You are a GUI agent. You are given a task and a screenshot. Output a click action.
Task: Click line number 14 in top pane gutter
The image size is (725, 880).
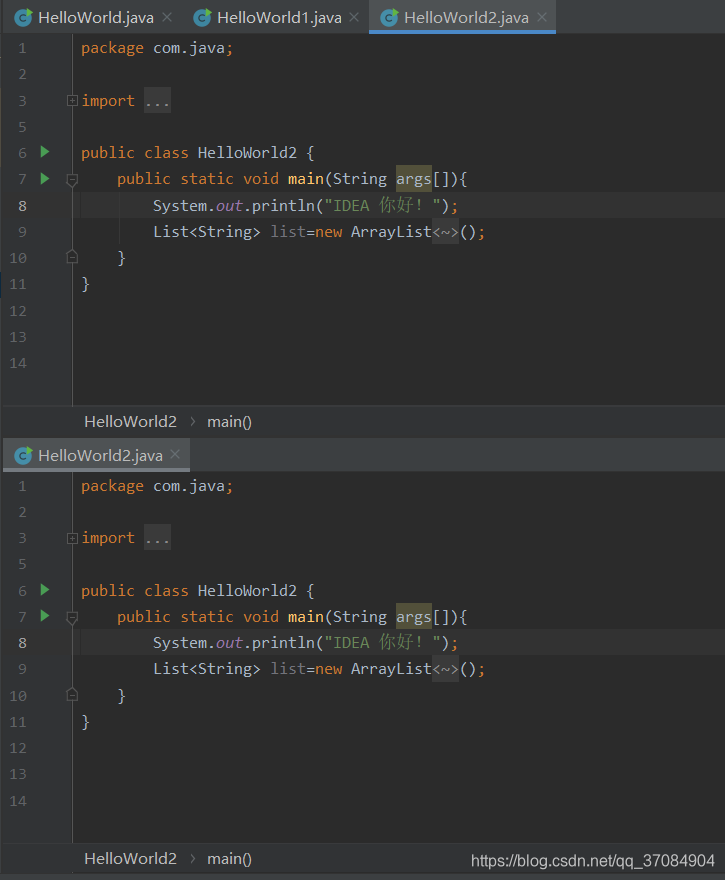tap(18, 363)
